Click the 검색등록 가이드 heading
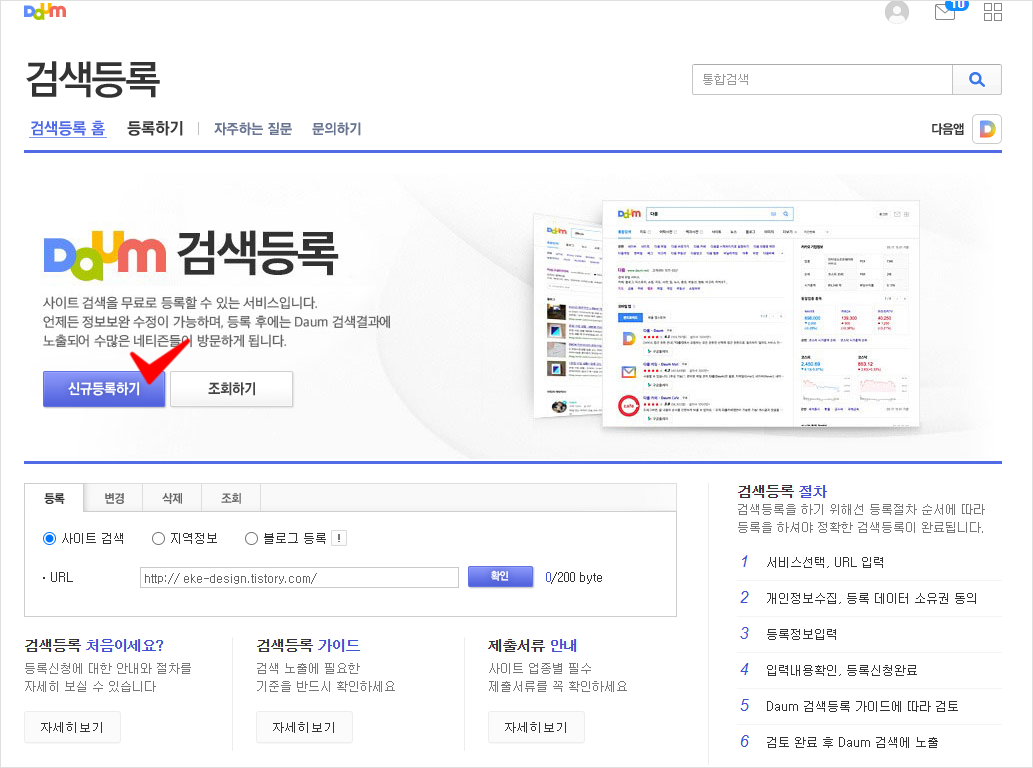 click(308, 645)
